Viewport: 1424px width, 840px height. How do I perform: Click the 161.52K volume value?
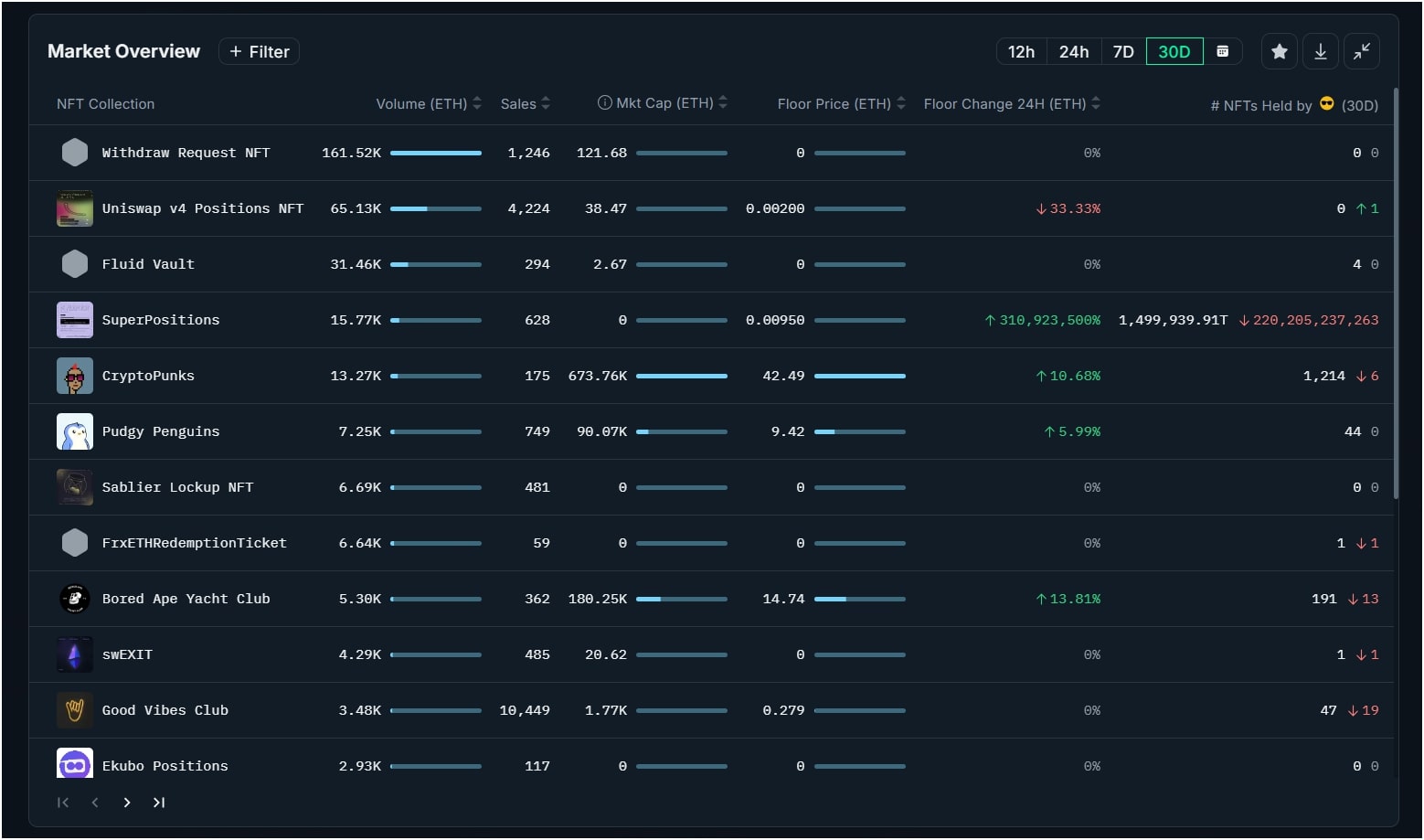pyautogui.click(x=351, y=153)
